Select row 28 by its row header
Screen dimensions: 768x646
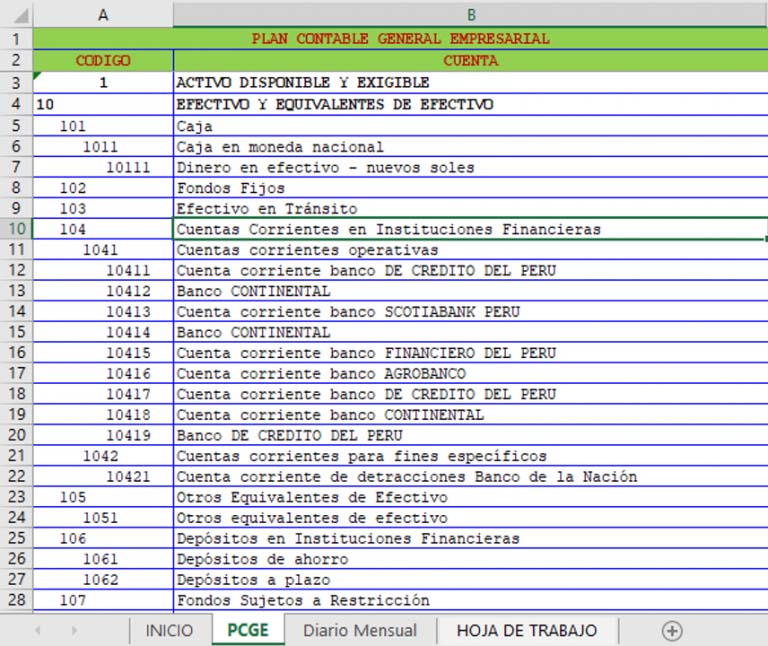click(x=16, y=600)
